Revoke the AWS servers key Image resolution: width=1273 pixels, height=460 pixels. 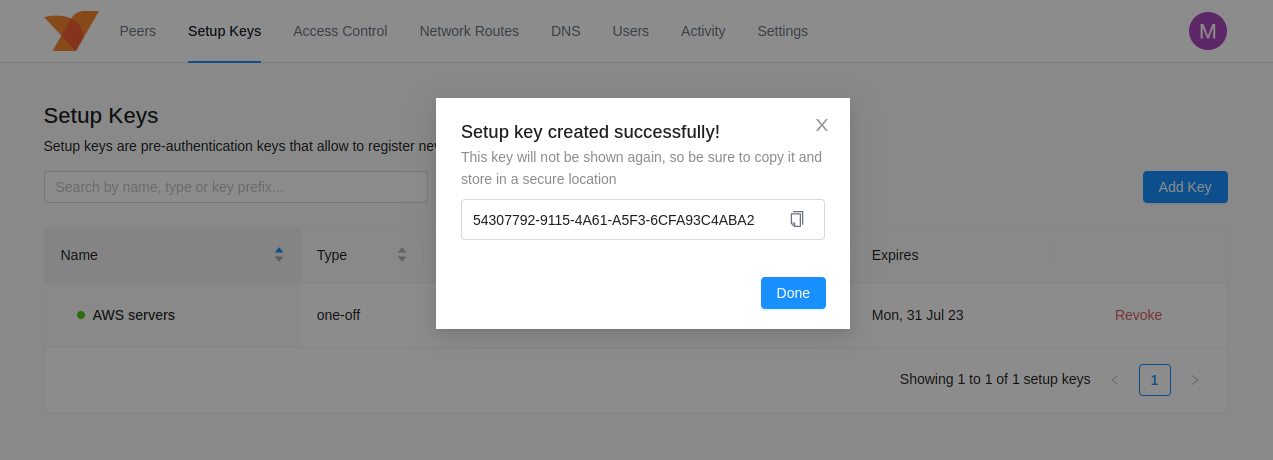pyautogui.click(x=1138, y=315)
